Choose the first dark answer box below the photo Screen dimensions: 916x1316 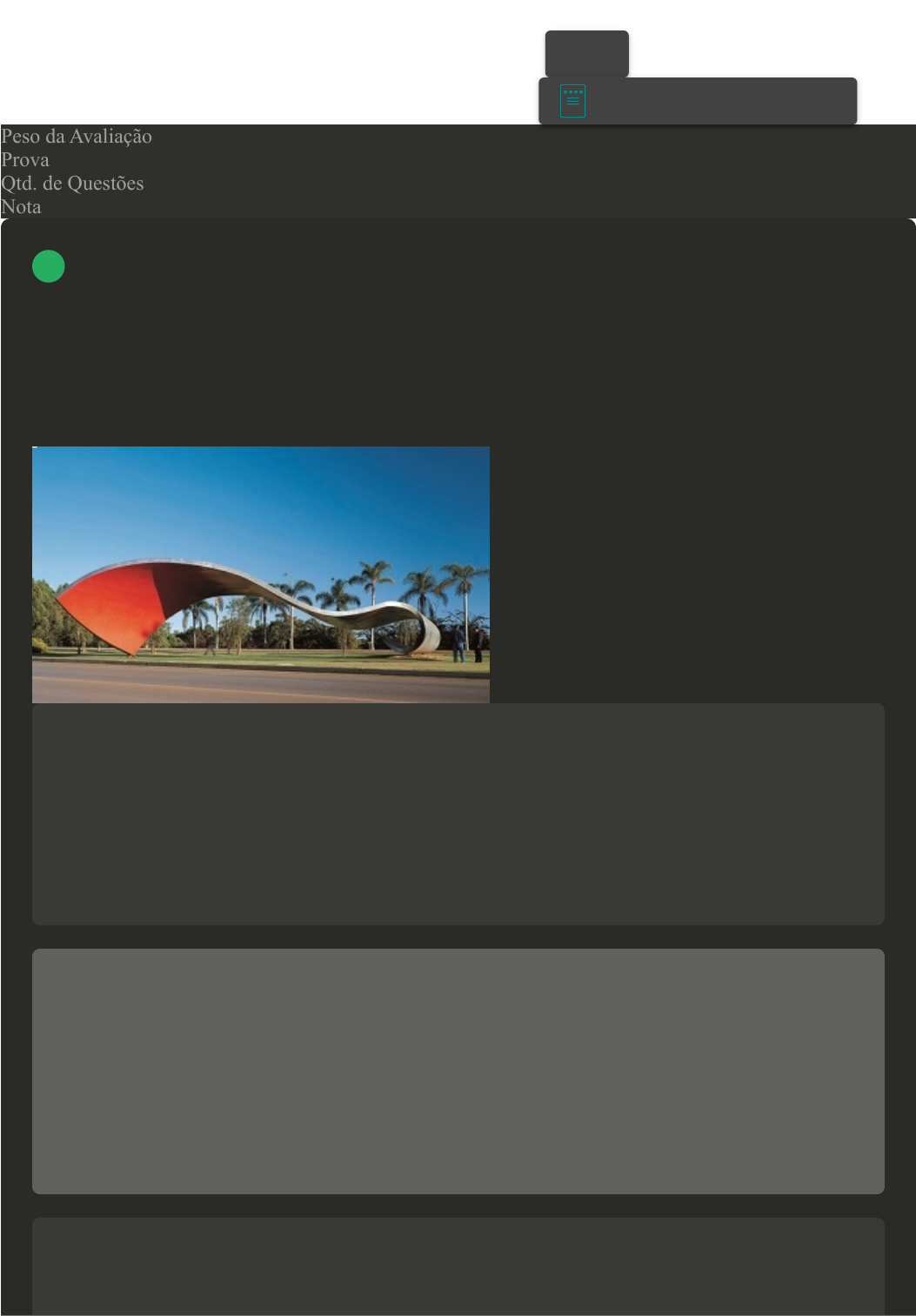coord(458,814)
